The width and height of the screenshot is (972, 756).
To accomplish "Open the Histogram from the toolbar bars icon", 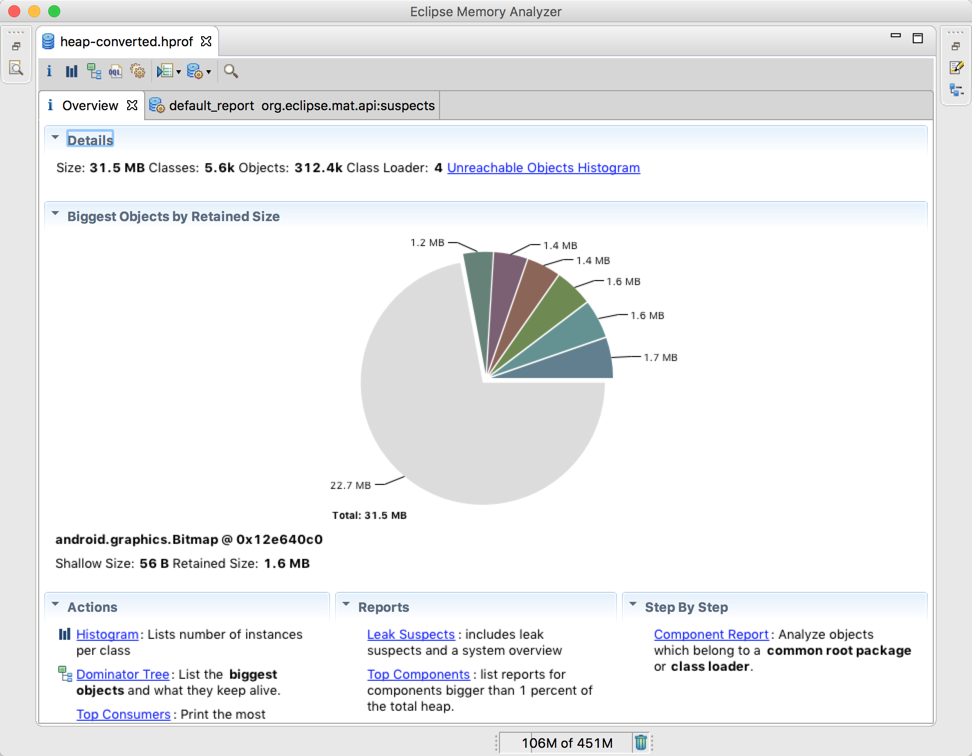I will [71, 71].
